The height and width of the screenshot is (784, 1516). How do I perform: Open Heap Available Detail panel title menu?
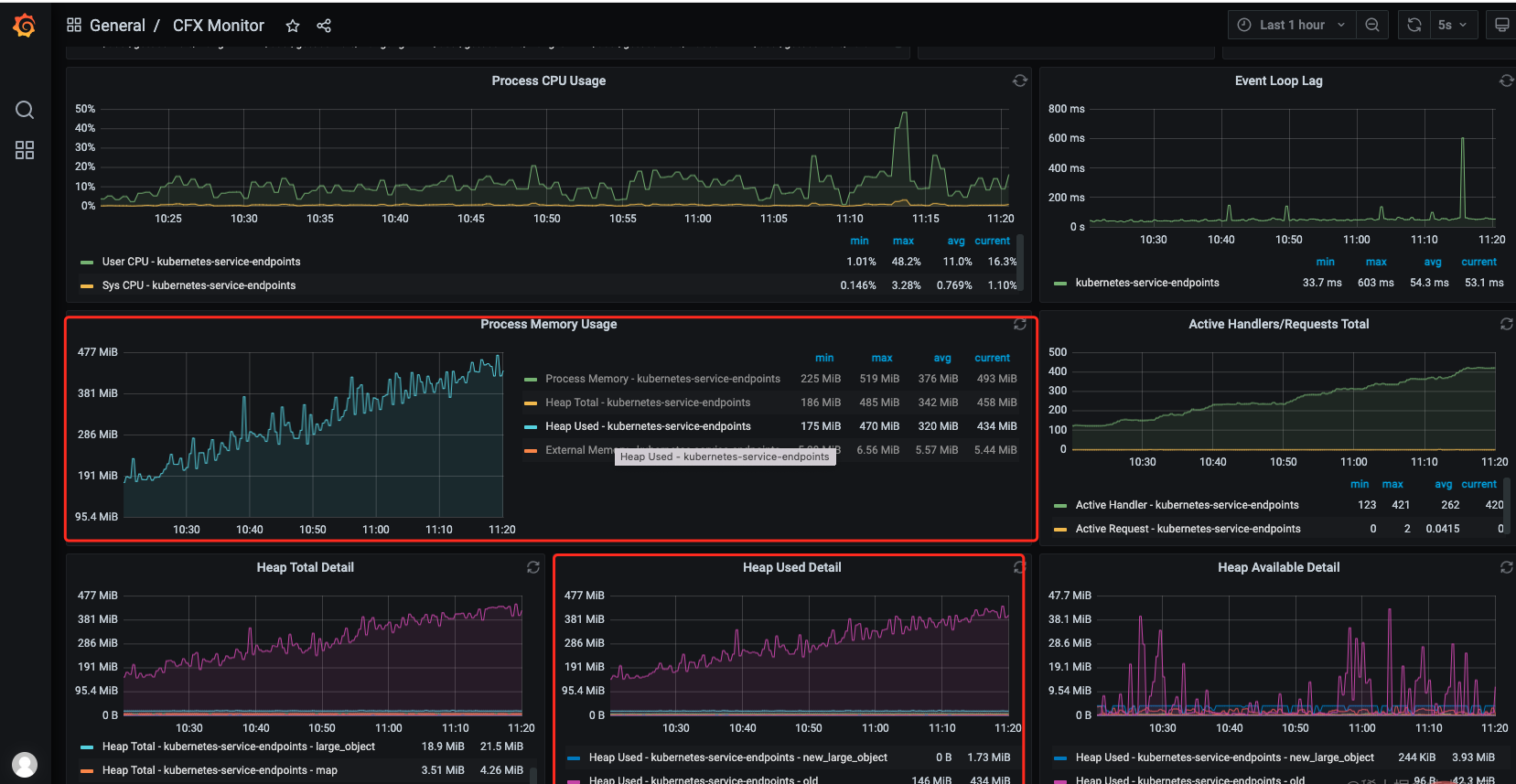(x=1278, y=567)
